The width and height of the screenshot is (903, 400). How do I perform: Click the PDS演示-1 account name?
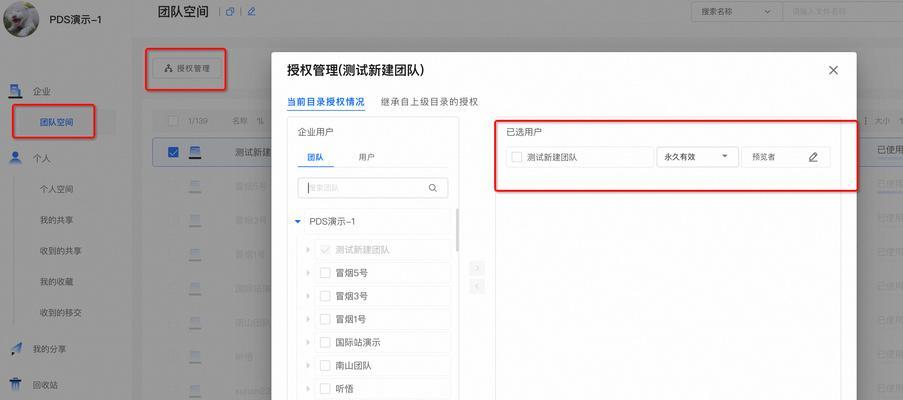(x=75, y=20)
